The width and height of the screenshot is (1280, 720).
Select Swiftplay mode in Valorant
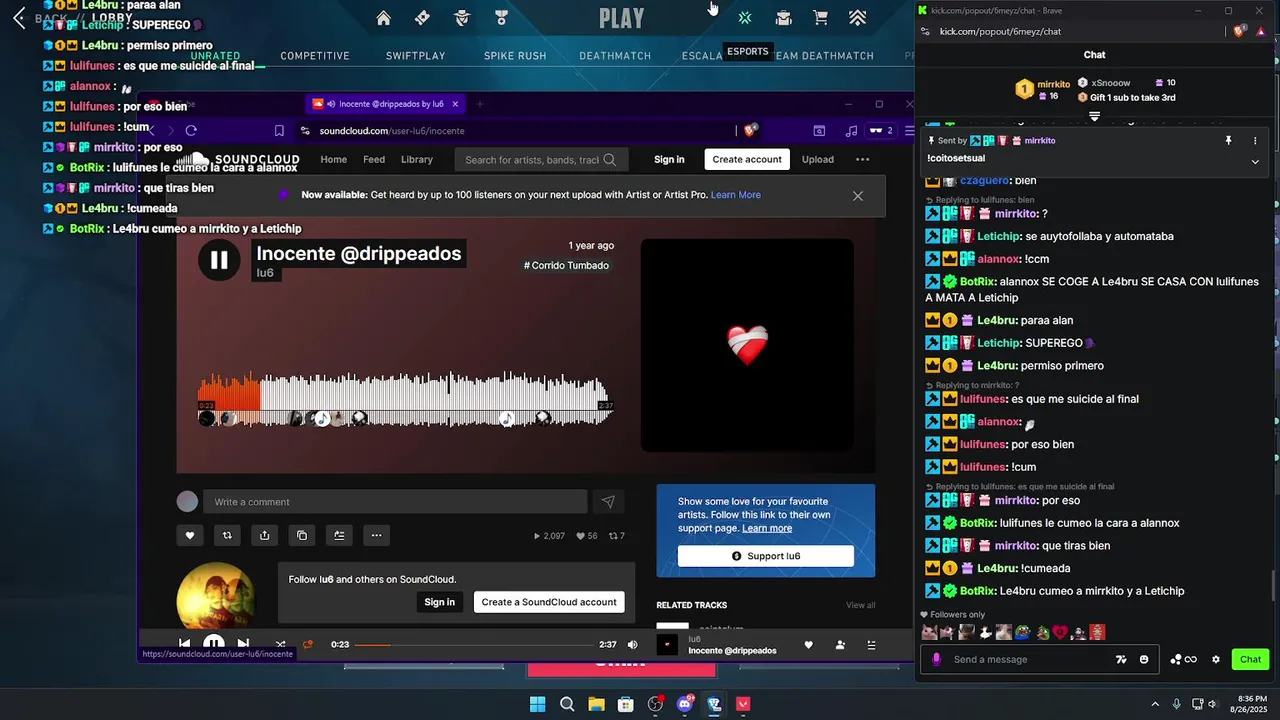[415, 56]
